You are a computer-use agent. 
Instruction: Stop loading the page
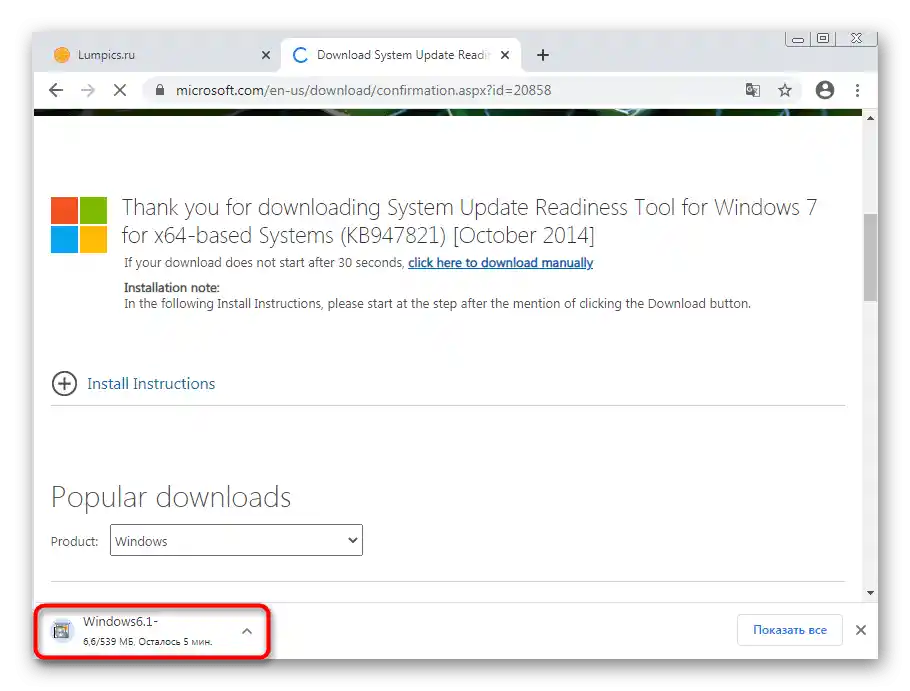pyautogui.click(x=120, y=90)
